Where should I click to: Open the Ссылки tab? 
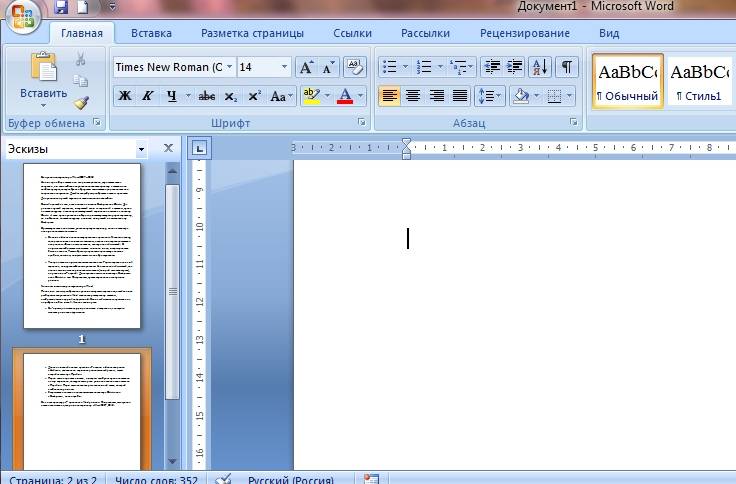352,33
